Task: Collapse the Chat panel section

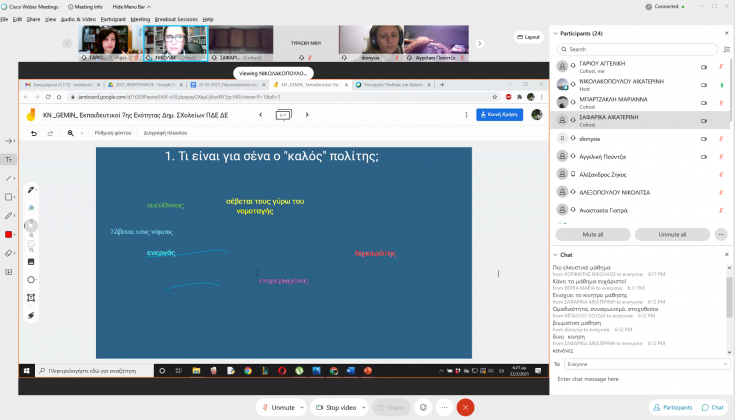Action: (x=555, y=254)
